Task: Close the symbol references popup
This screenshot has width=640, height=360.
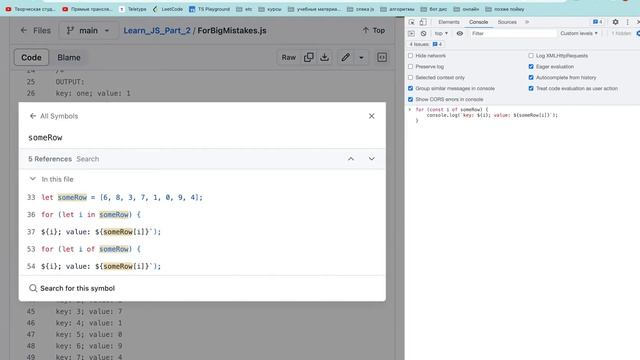Action: (x=371, y=116)
